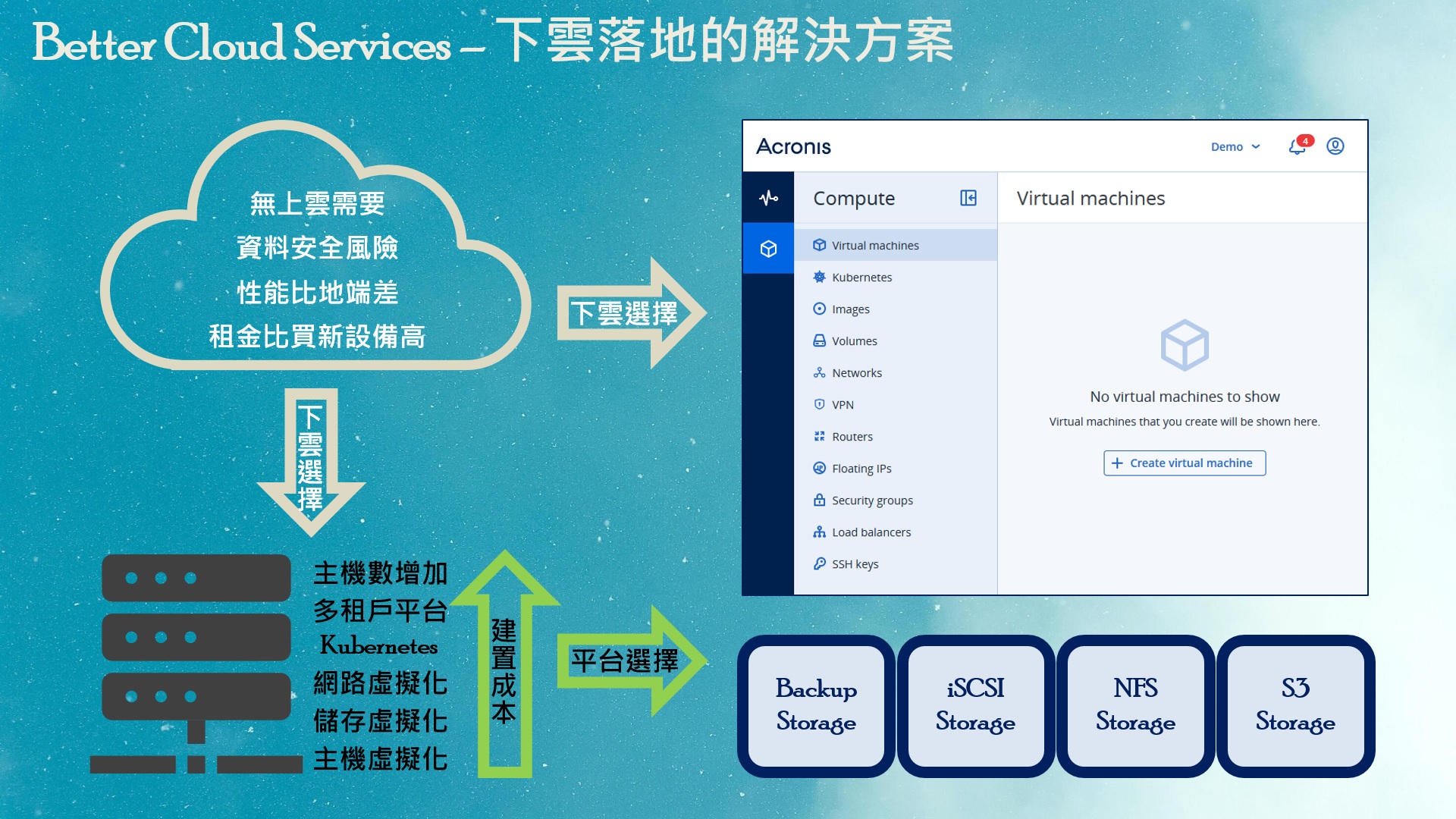The image size is (1456, 819).
Task: Click '資料安全風險' in the cloud
Action: 318,247
